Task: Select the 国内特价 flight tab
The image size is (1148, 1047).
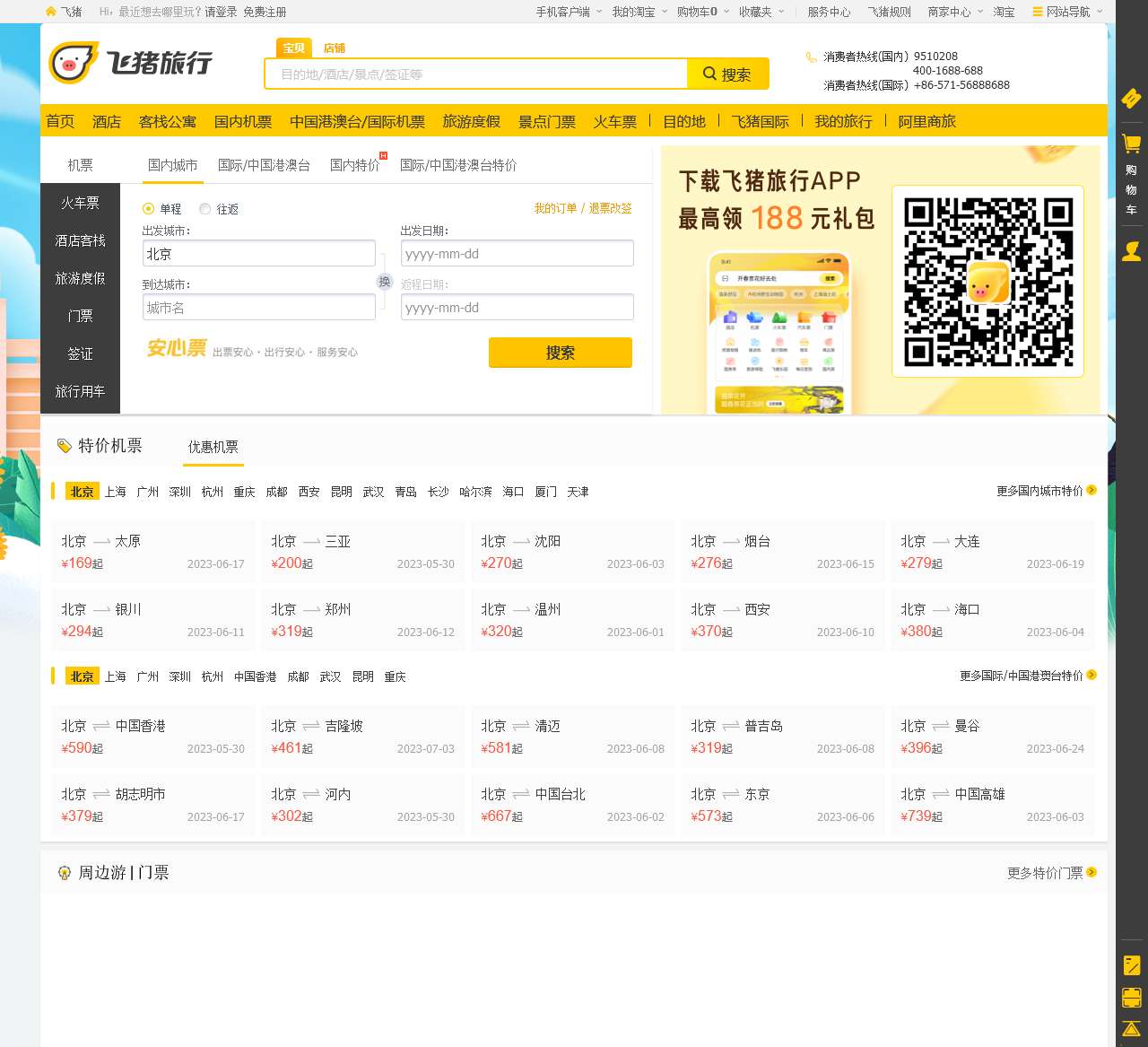Action: click(355, 165)
